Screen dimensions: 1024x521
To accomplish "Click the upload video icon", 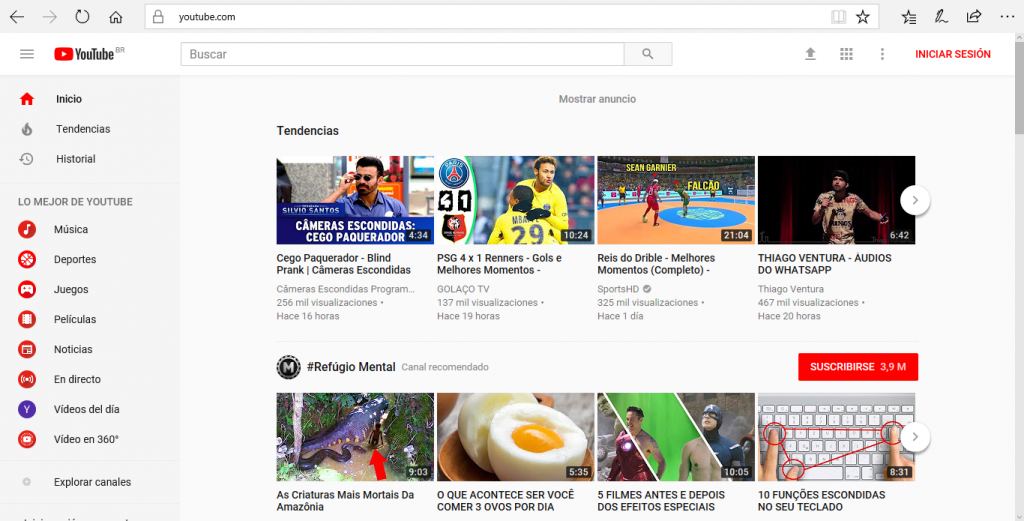I will 811,54.
